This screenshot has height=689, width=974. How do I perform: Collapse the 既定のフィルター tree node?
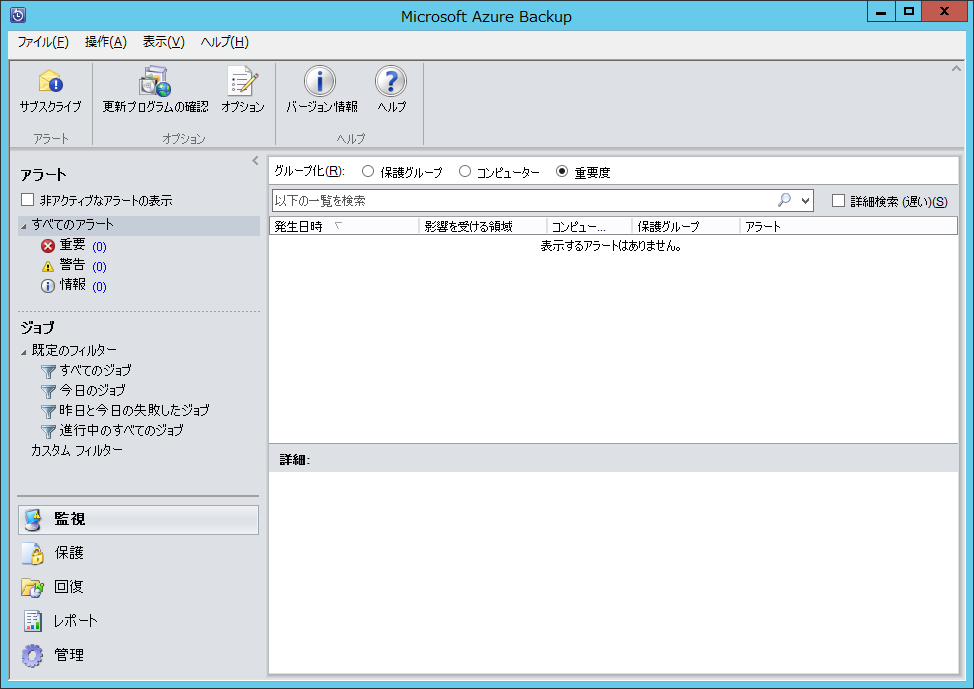[x=24, y=352]
